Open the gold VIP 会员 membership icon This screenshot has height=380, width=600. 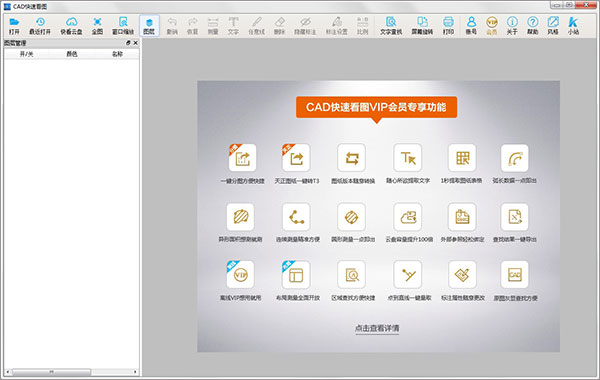coord(492,26)
